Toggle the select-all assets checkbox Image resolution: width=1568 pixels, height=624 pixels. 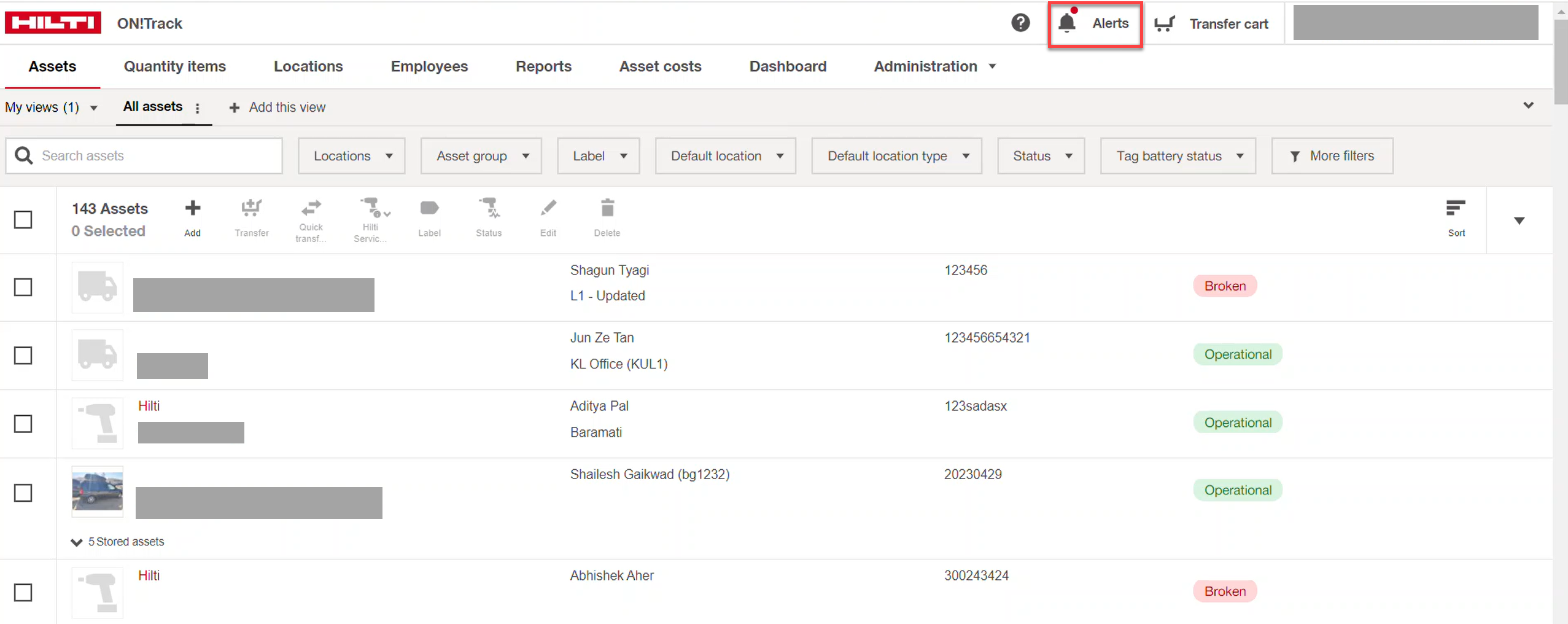(x=23, y=219)
